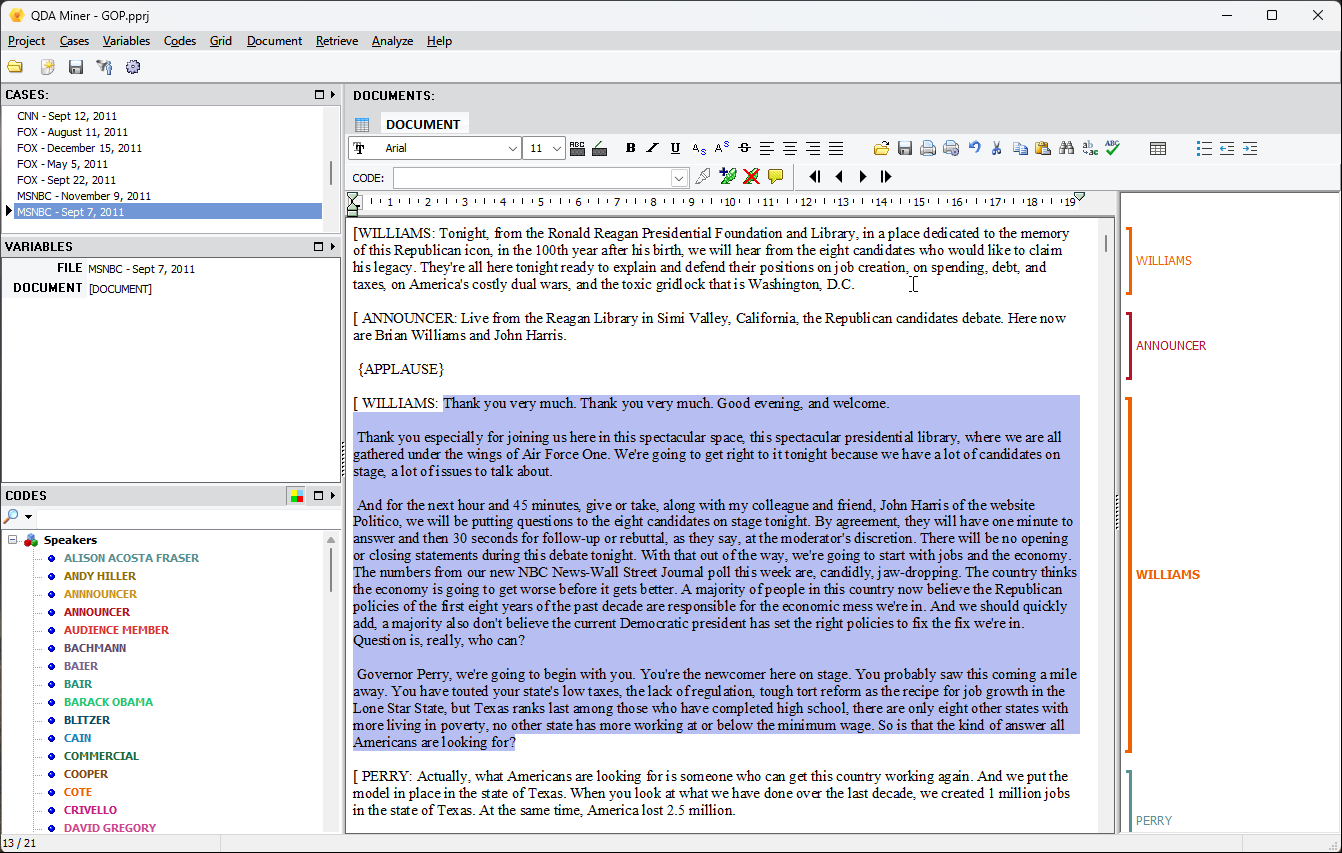
Task: Apply subscript formatting
Action: (699, 149)
